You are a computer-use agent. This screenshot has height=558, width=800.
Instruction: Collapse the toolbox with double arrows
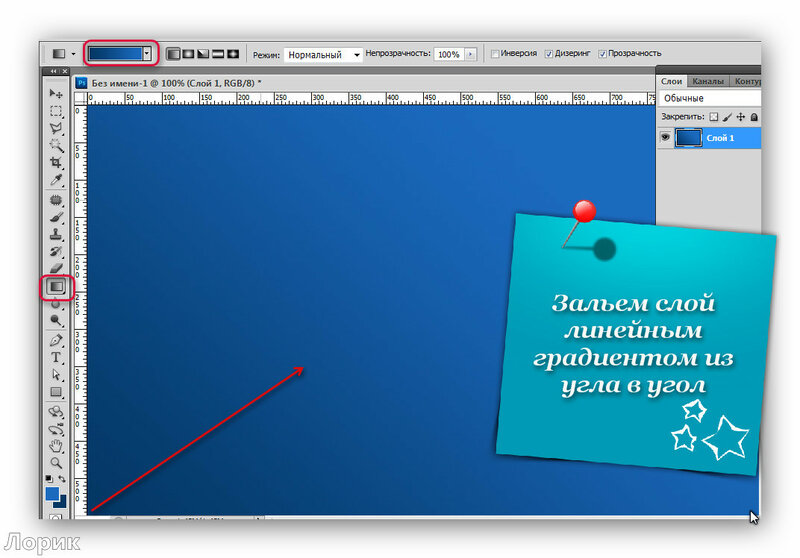[x=53, y=71]
